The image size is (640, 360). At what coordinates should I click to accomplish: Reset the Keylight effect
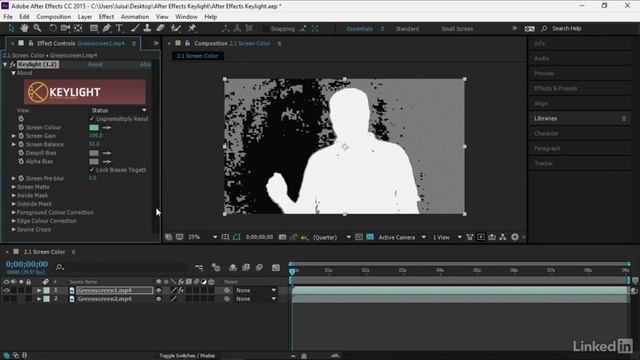tap(96, 64)
